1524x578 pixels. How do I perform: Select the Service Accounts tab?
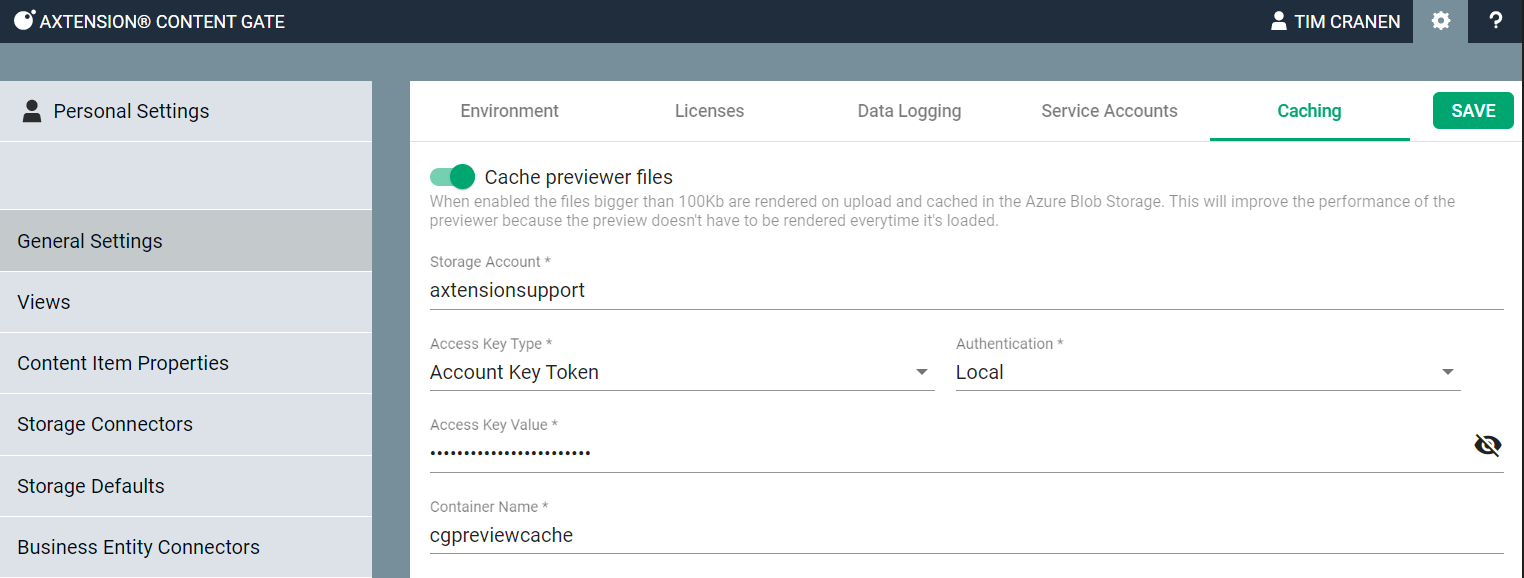[1109, 111]
